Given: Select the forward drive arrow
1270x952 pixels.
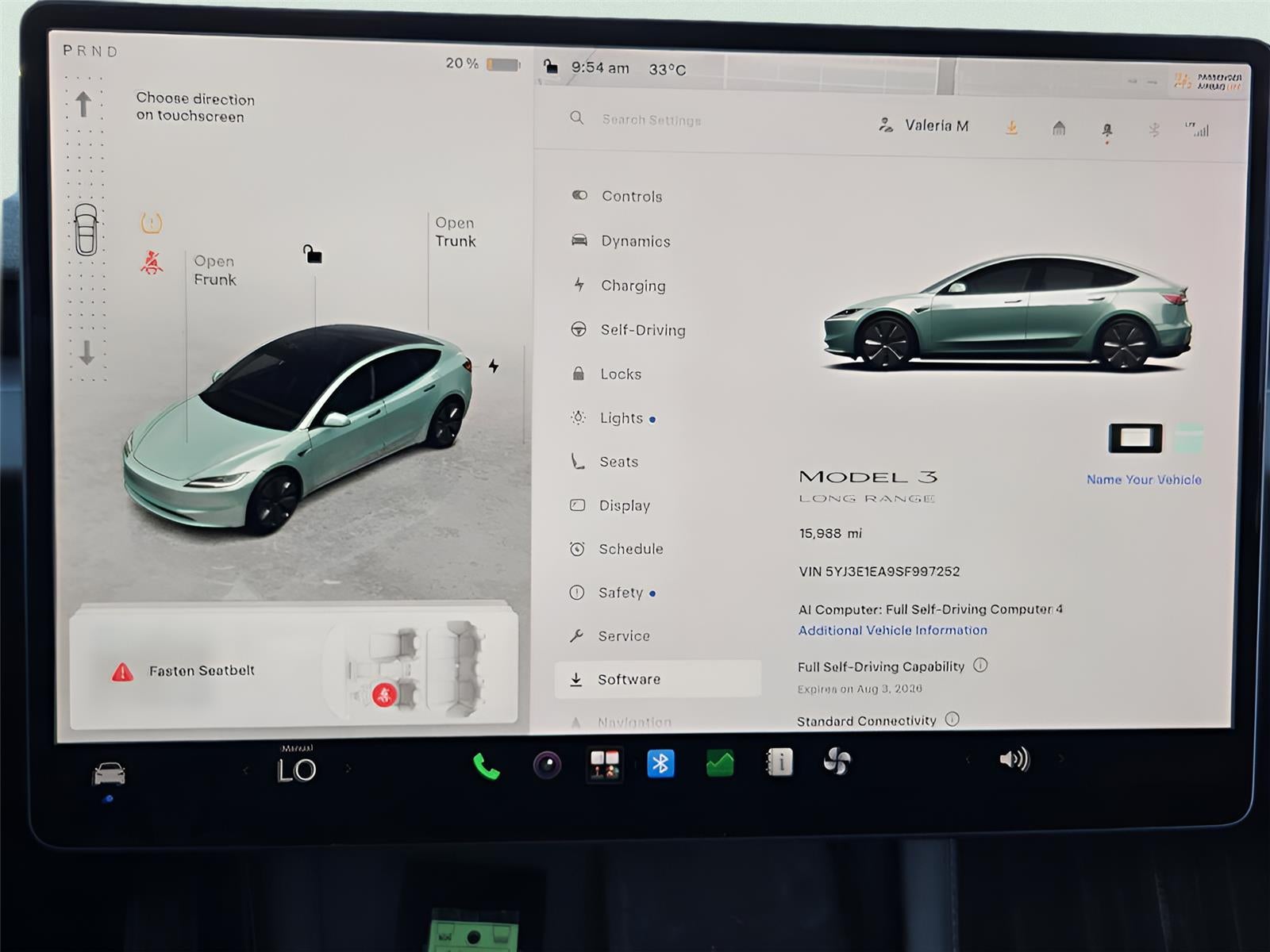Looking at the screenshot, I should [x=83, y=104].
